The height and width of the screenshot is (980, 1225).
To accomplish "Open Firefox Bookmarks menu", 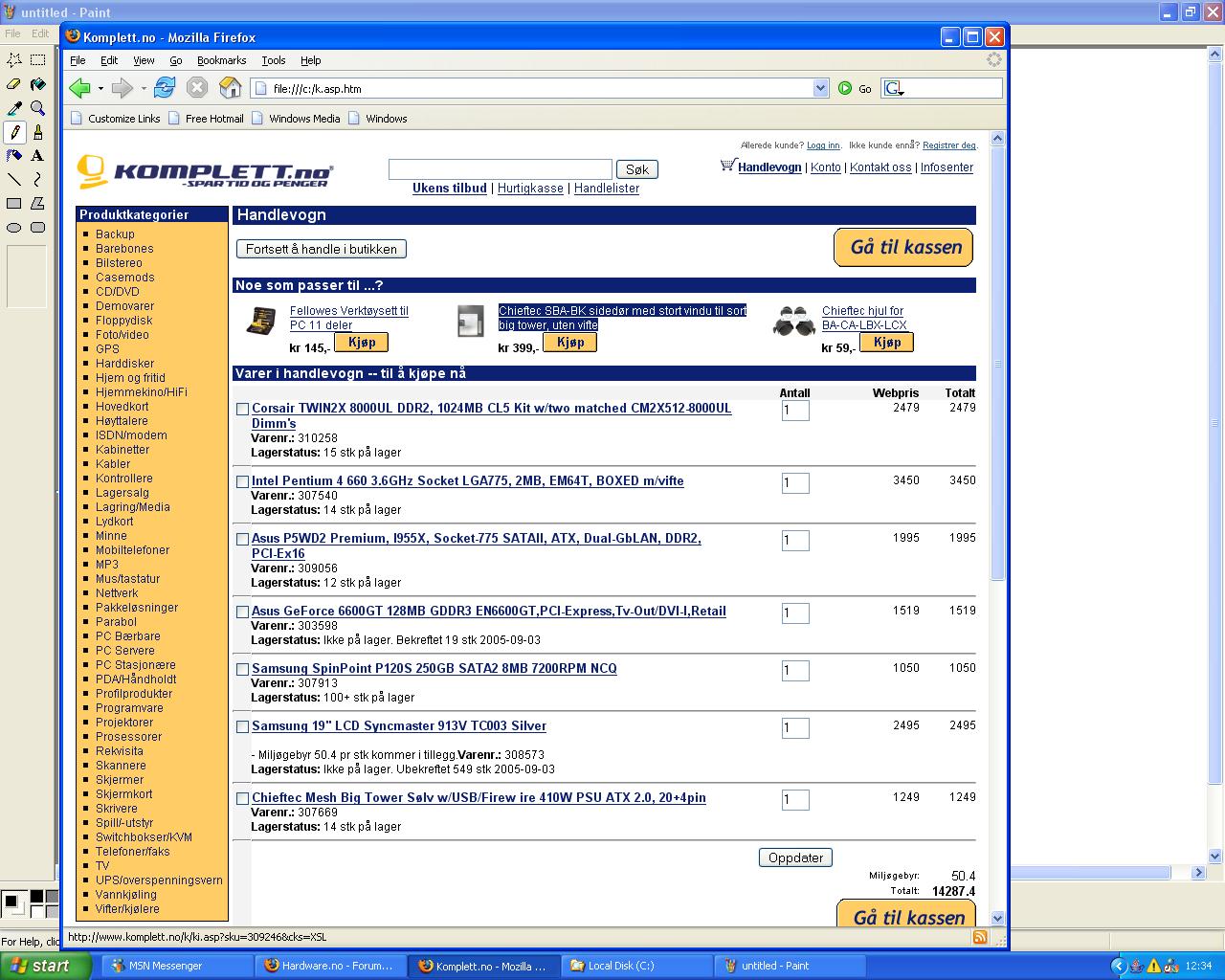I will 222,60.
